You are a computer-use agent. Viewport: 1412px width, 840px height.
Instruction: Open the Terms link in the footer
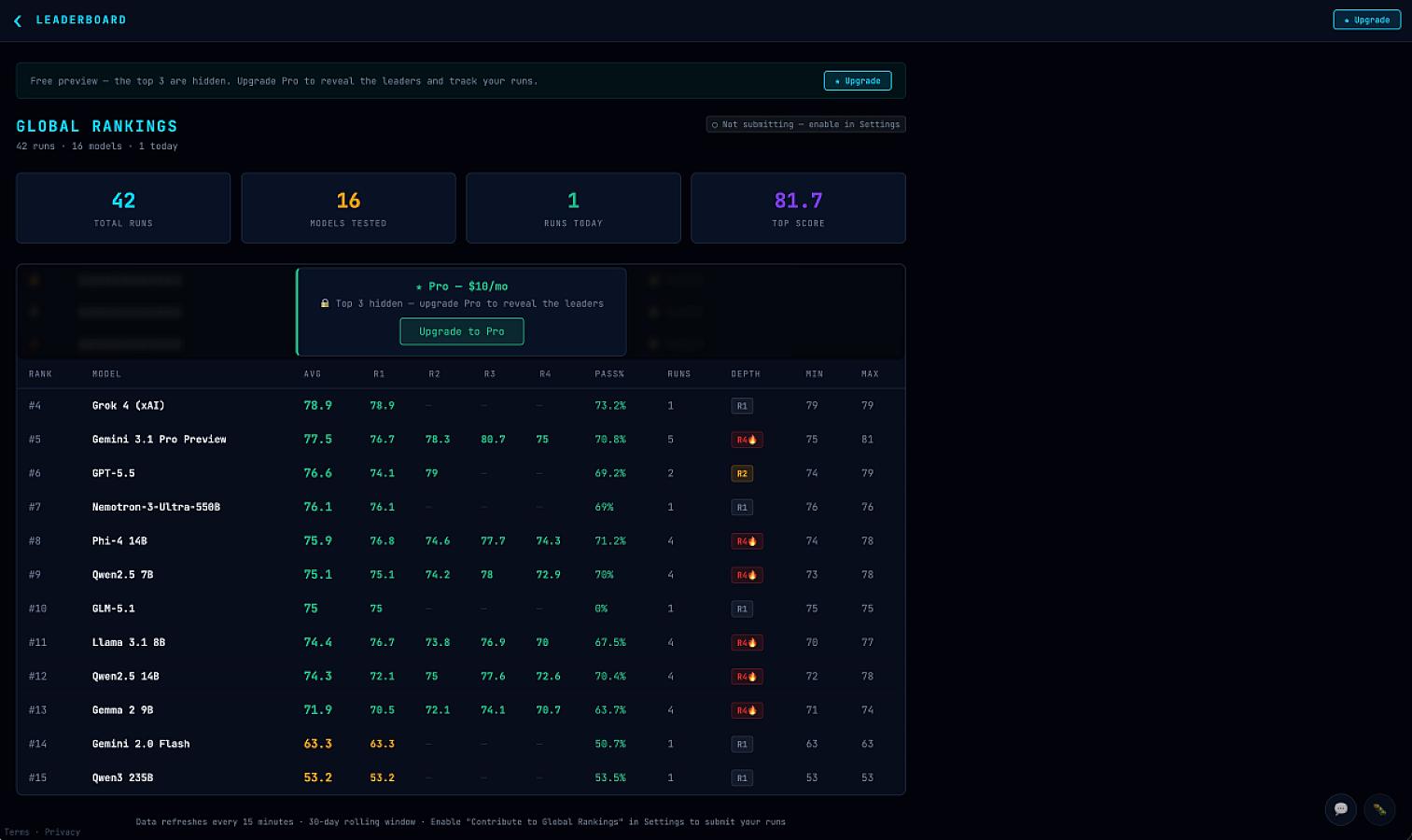pos(17,832)
